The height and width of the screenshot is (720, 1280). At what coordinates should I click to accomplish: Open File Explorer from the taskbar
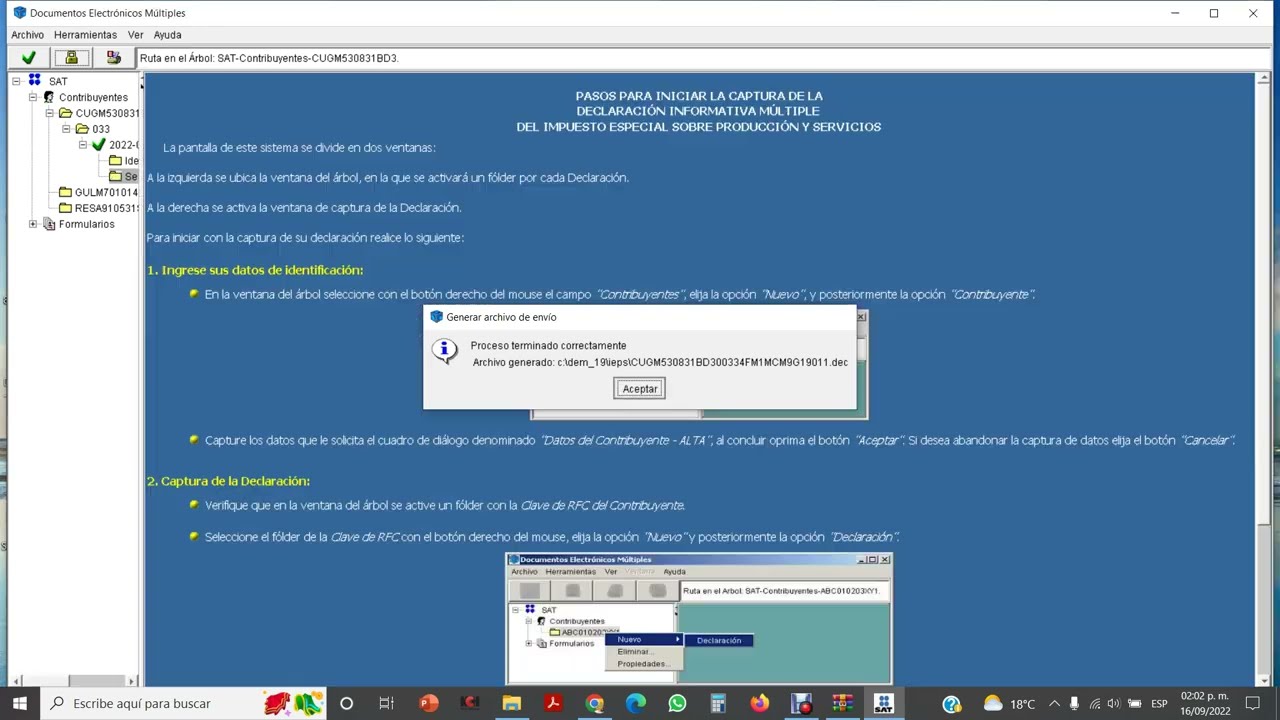[x=511, y=703]
